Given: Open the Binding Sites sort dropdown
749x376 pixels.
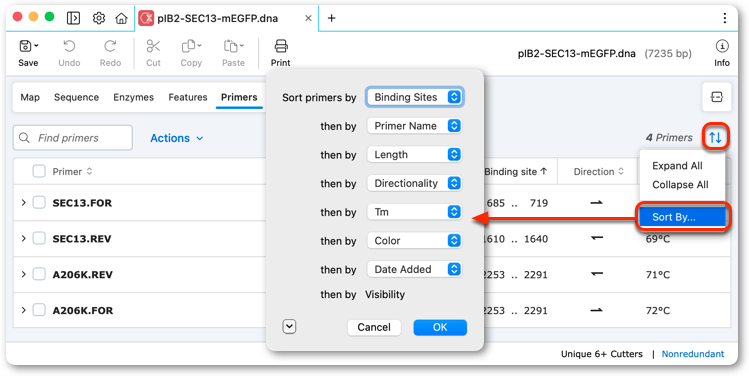Looking at the screenshot, I should tap(414, 97).
